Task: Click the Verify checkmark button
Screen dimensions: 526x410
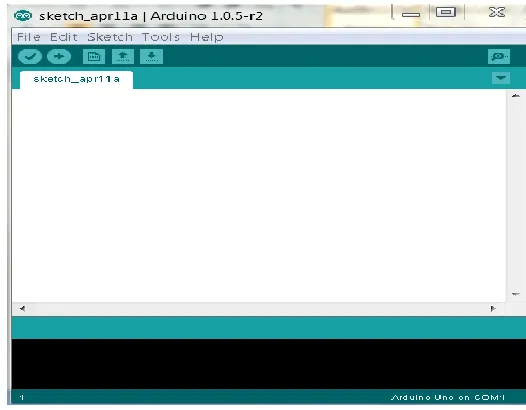Action: 30,56
